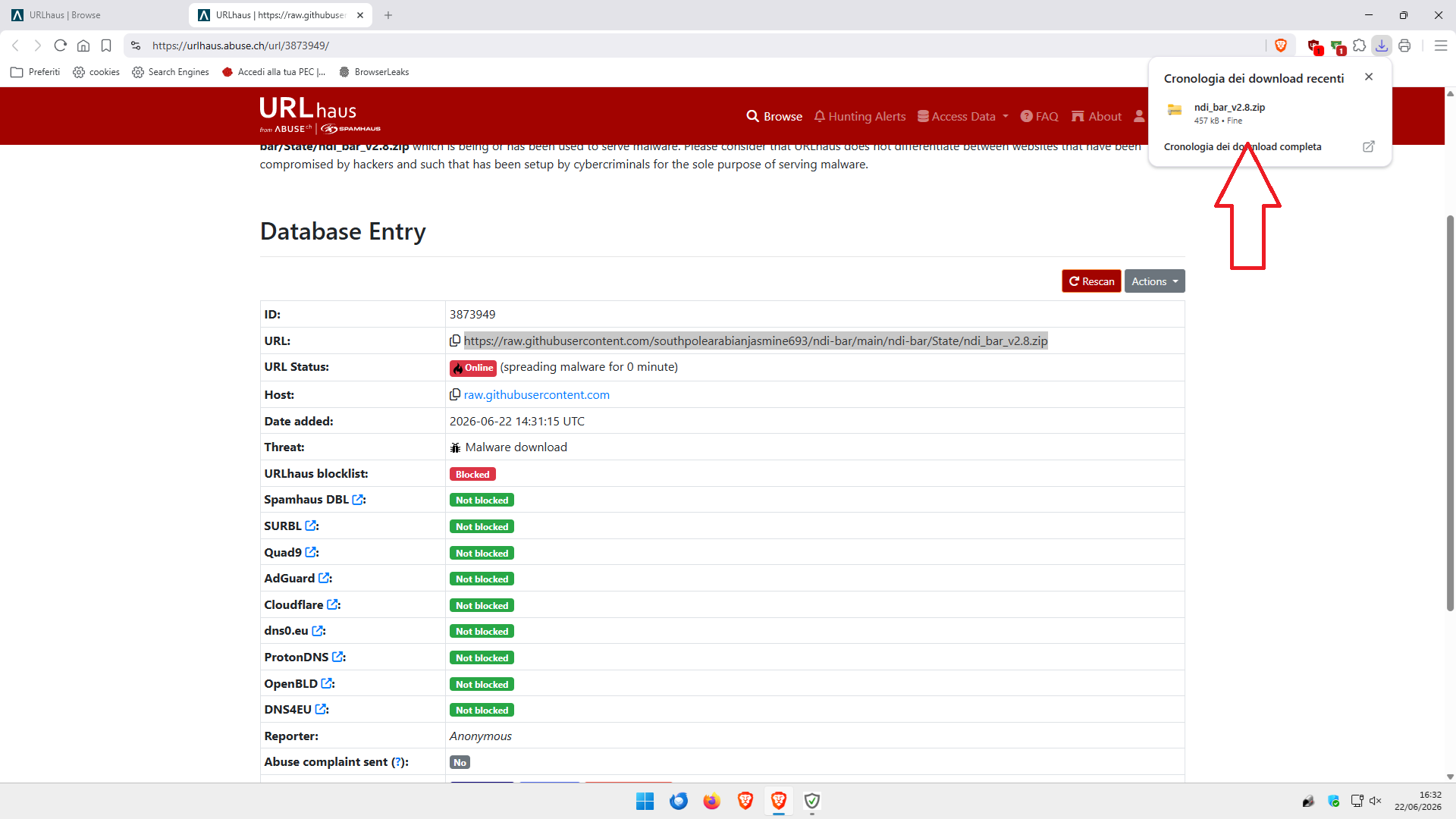1456x819 pixels.
Task: Close the recent downloads popup
Action: click(x=1369, y=77)
